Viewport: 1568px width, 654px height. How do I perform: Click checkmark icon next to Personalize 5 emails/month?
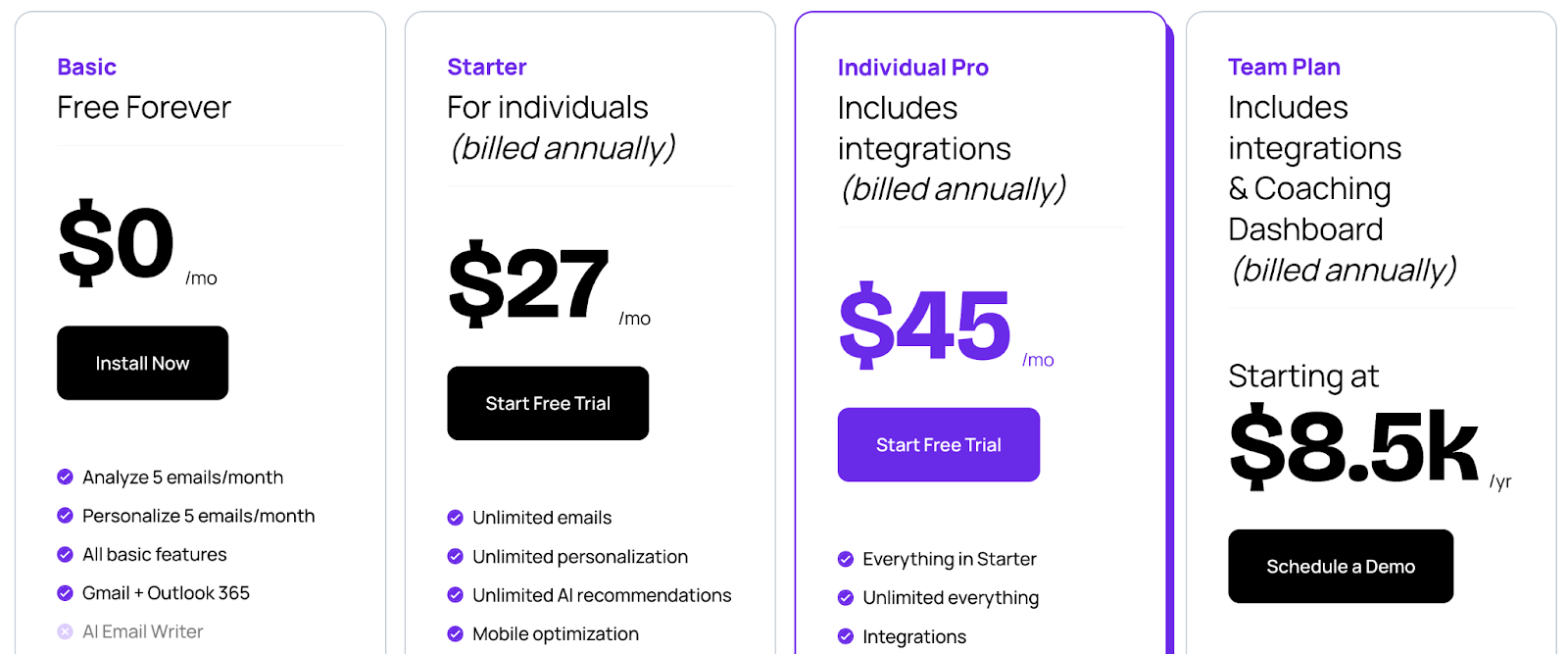[66, 516]
